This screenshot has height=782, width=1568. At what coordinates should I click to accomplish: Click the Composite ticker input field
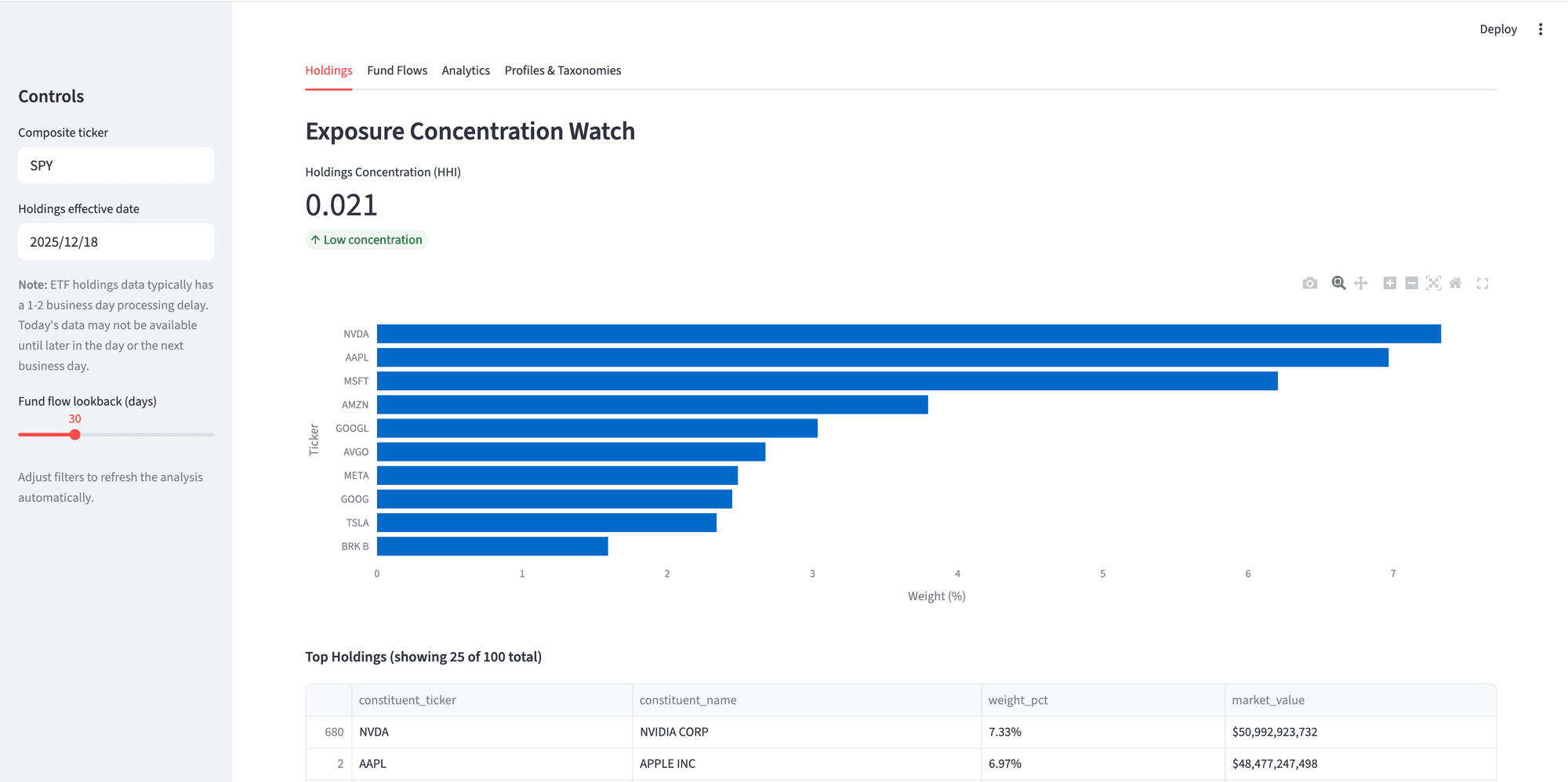coord(116,165)
